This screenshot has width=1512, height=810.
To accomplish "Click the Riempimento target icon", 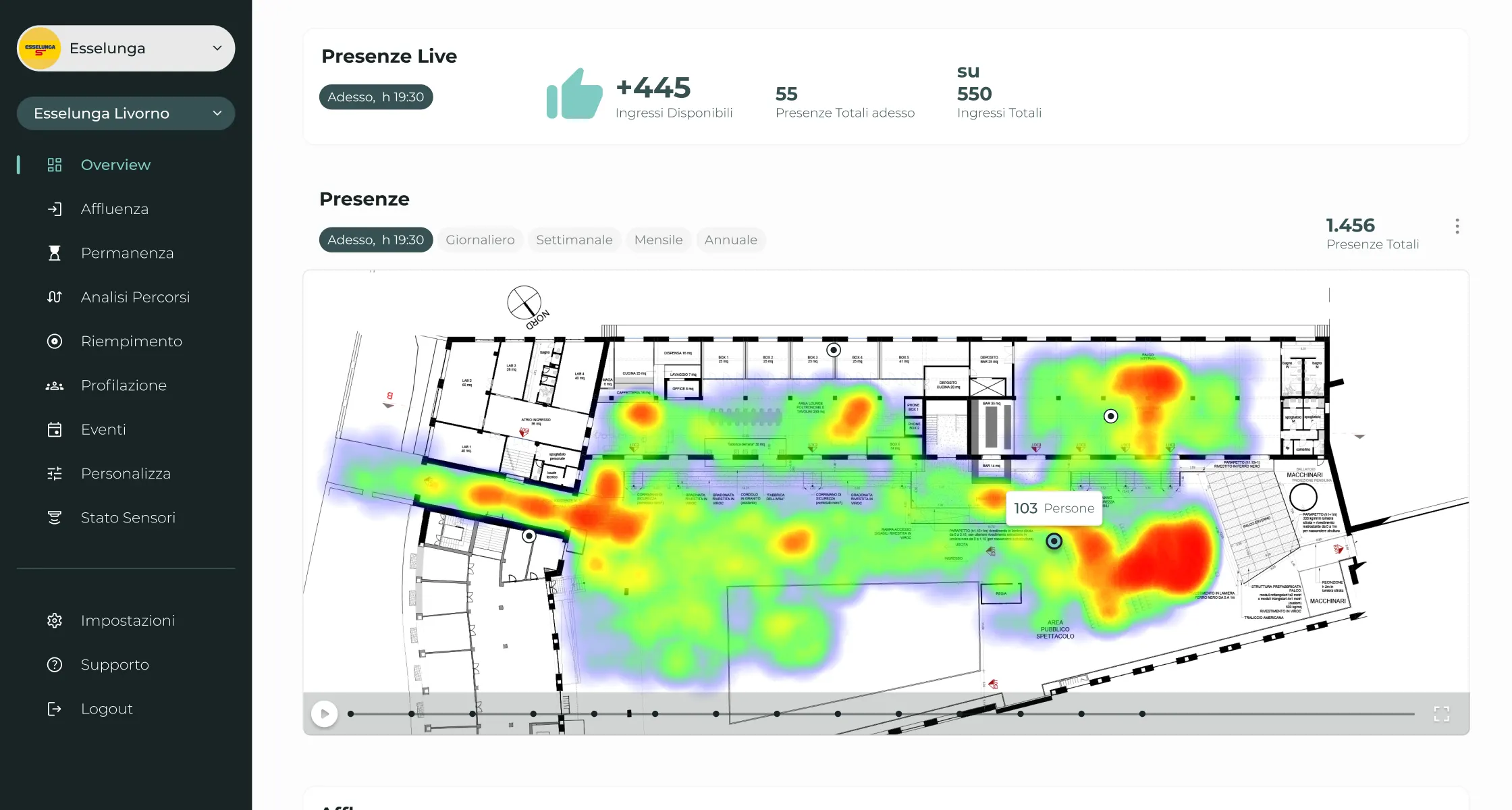I will pos(55,342).
